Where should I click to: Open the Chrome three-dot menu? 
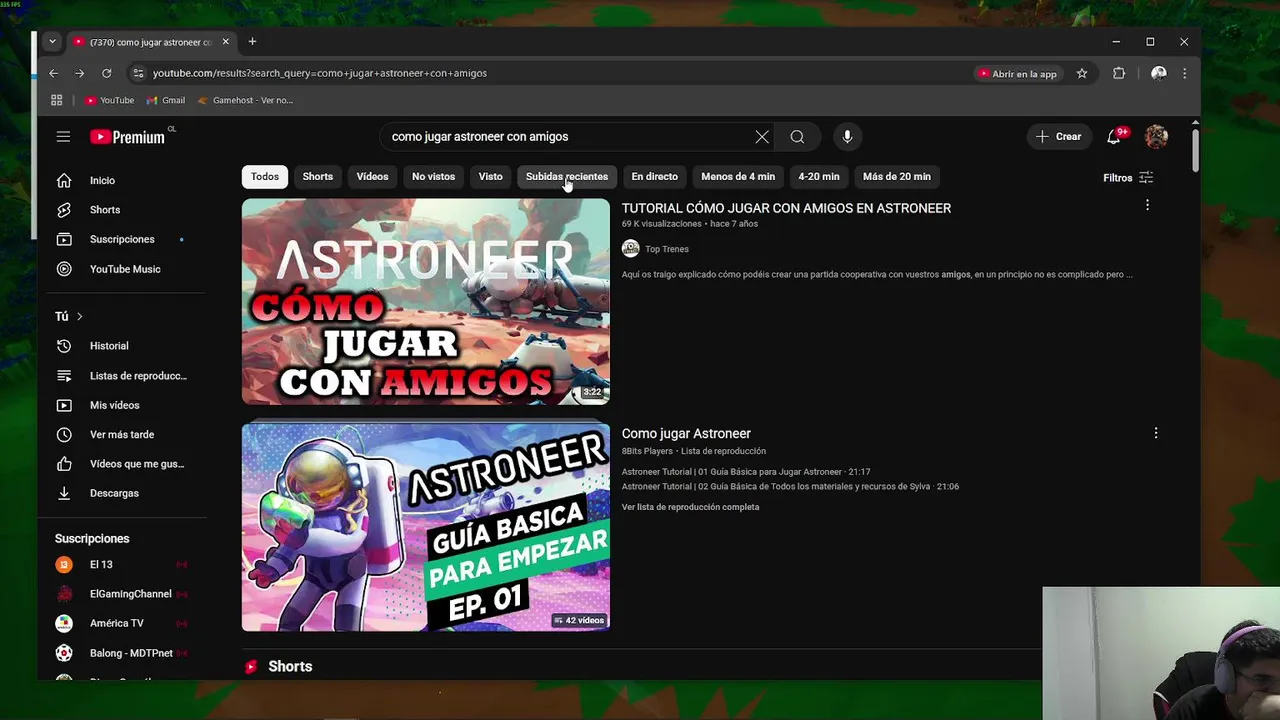[x=1185, y=73]
